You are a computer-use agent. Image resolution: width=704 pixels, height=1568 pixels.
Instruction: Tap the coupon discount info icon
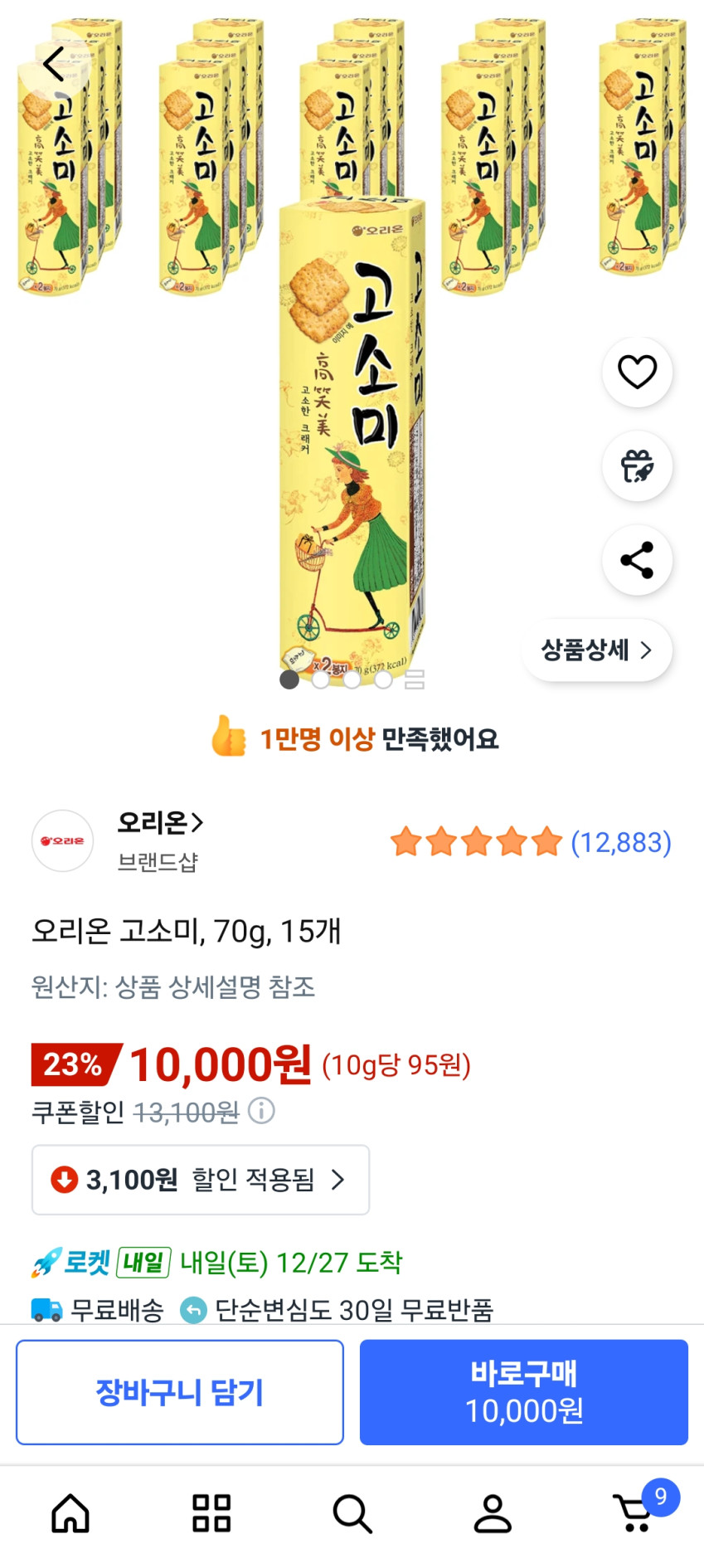point(261,1110)
